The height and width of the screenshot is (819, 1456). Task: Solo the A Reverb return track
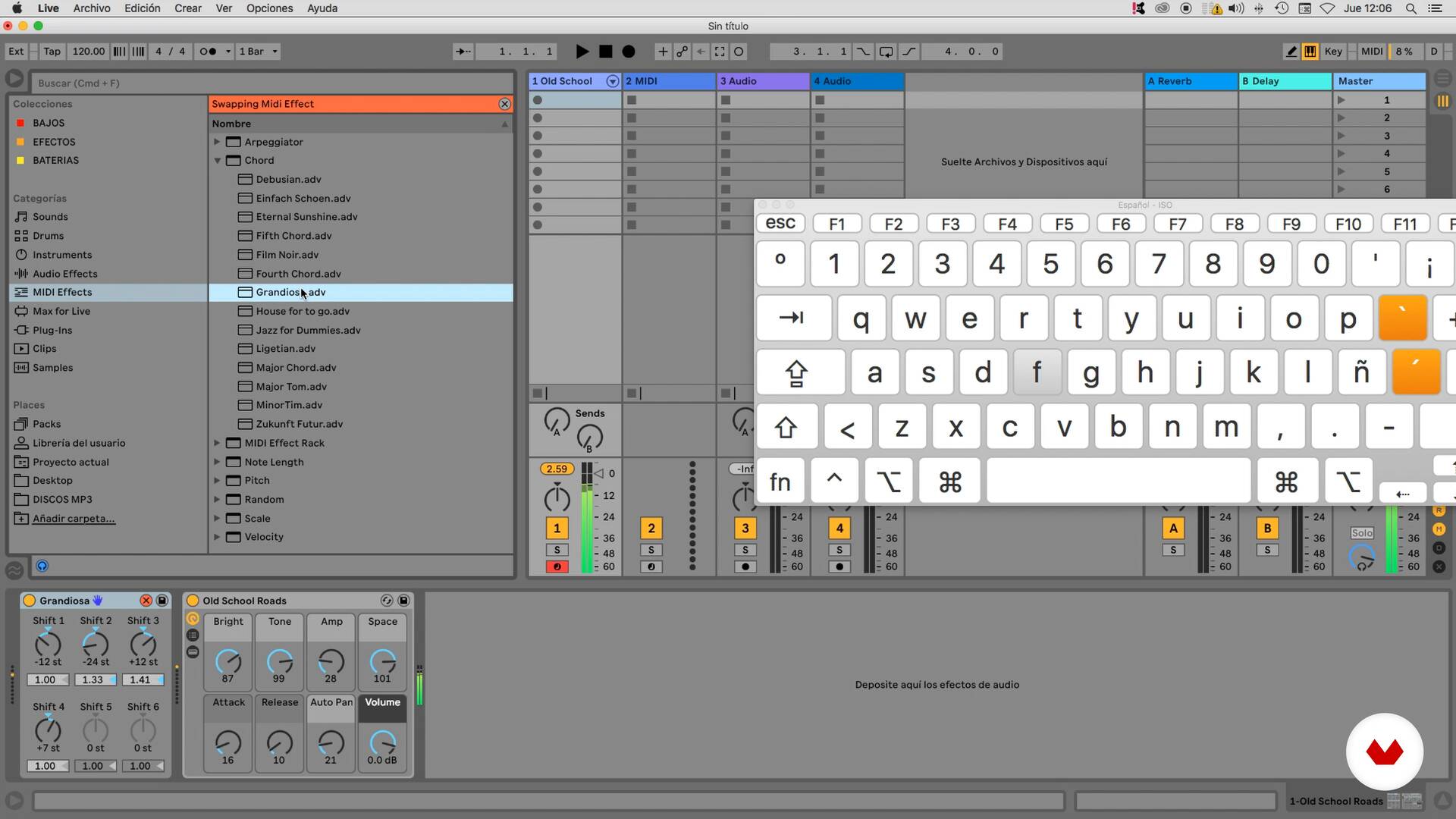(1173, 550)
